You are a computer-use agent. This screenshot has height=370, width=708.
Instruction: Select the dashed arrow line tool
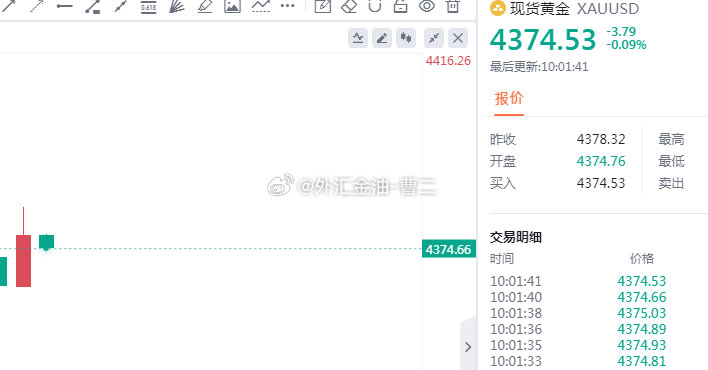(x=37, y=5)
